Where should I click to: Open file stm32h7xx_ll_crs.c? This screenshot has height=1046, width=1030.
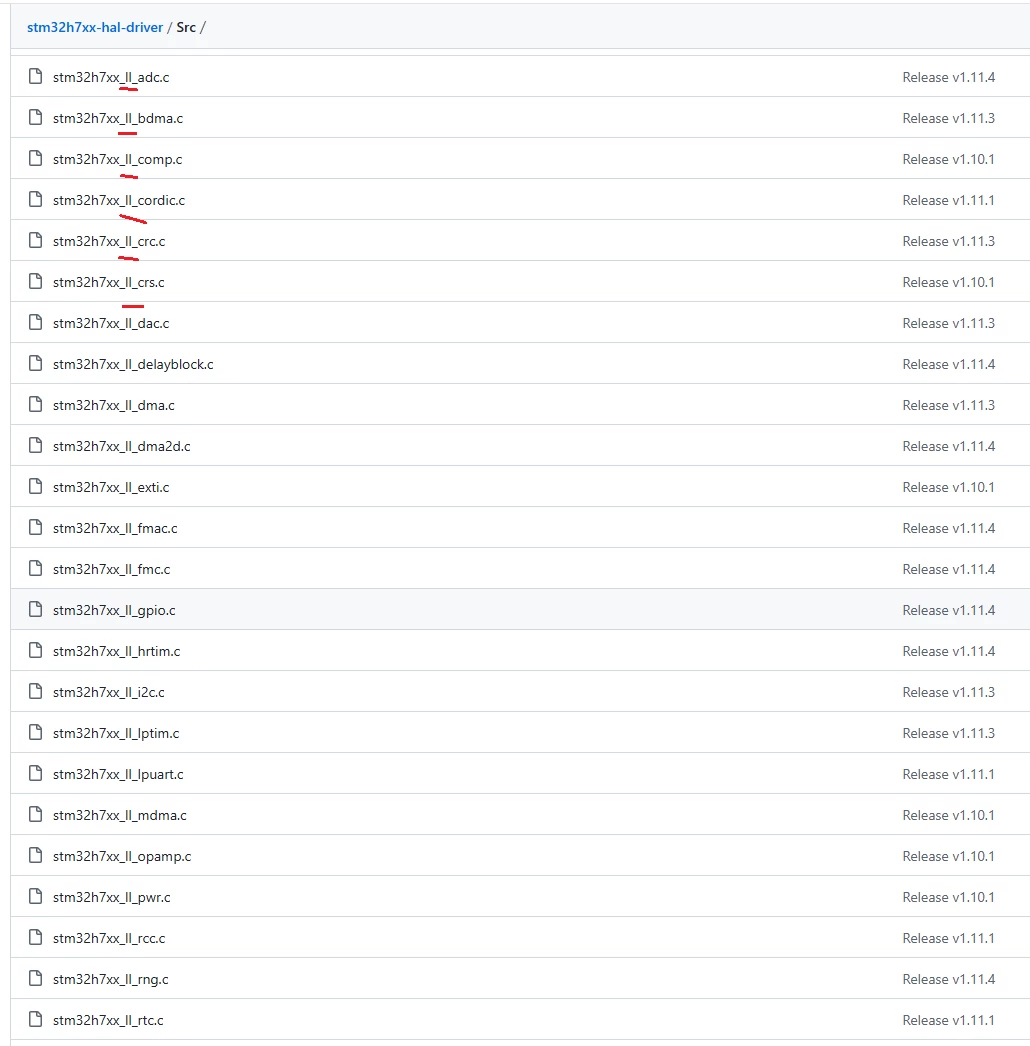[109, 282]
